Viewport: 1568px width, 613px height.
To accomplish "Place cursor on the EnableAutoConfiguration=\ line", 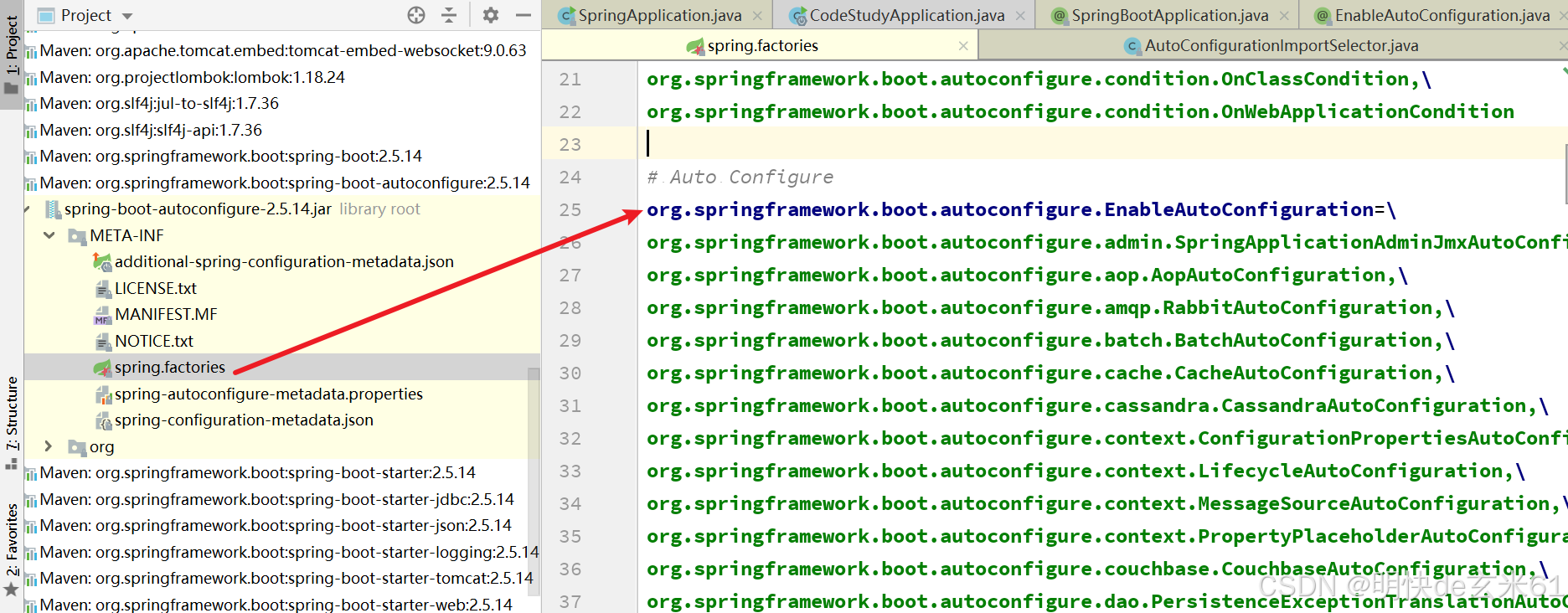I will click(1021, 210).
